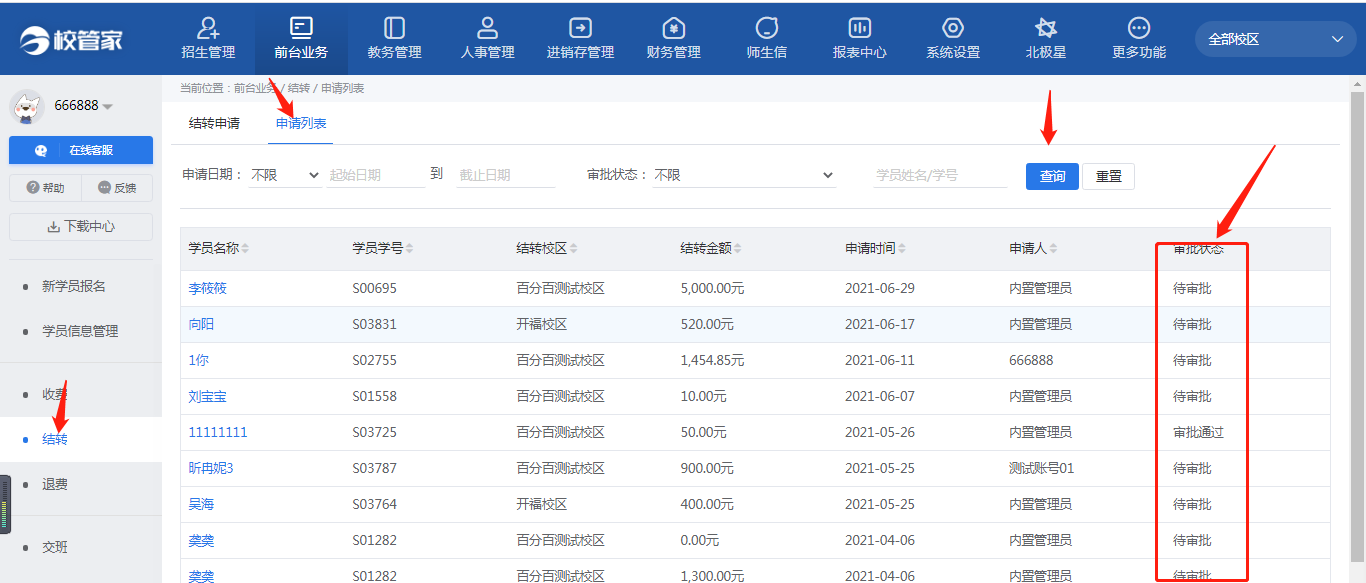Open 报表中心 module icon

[860, 28]
